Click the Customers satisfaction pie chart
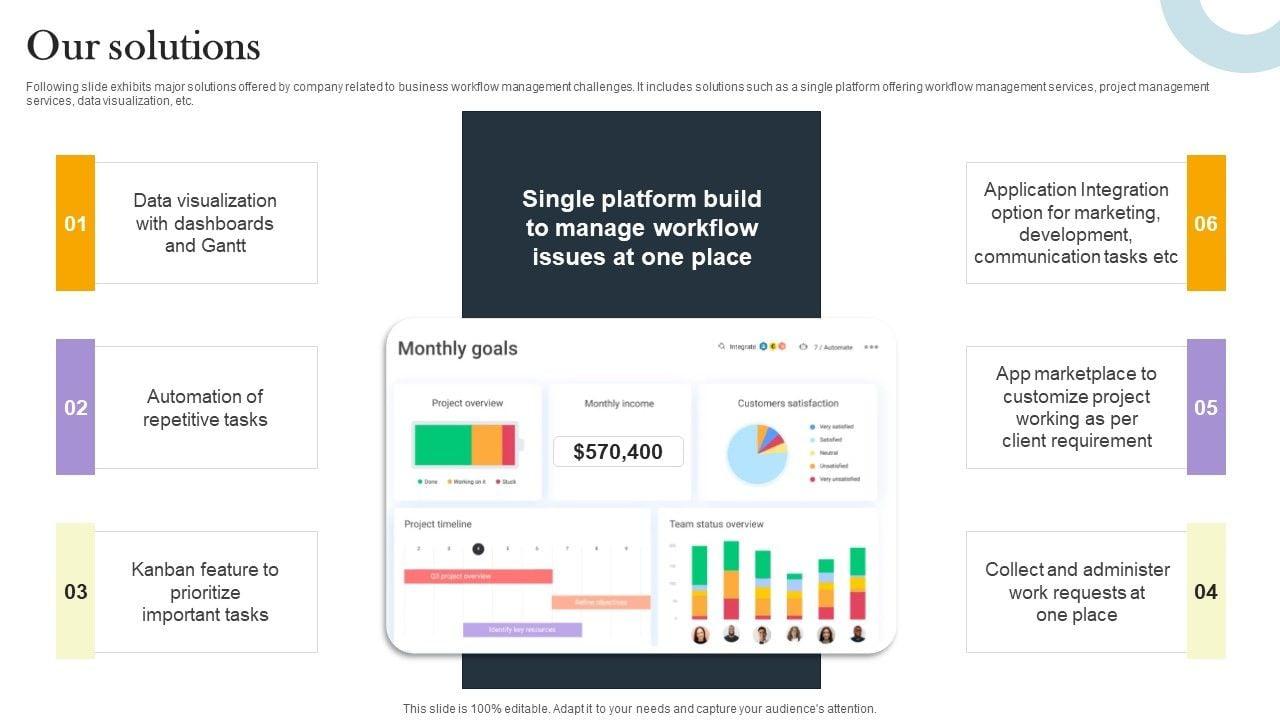 click(x=757, y=454)
